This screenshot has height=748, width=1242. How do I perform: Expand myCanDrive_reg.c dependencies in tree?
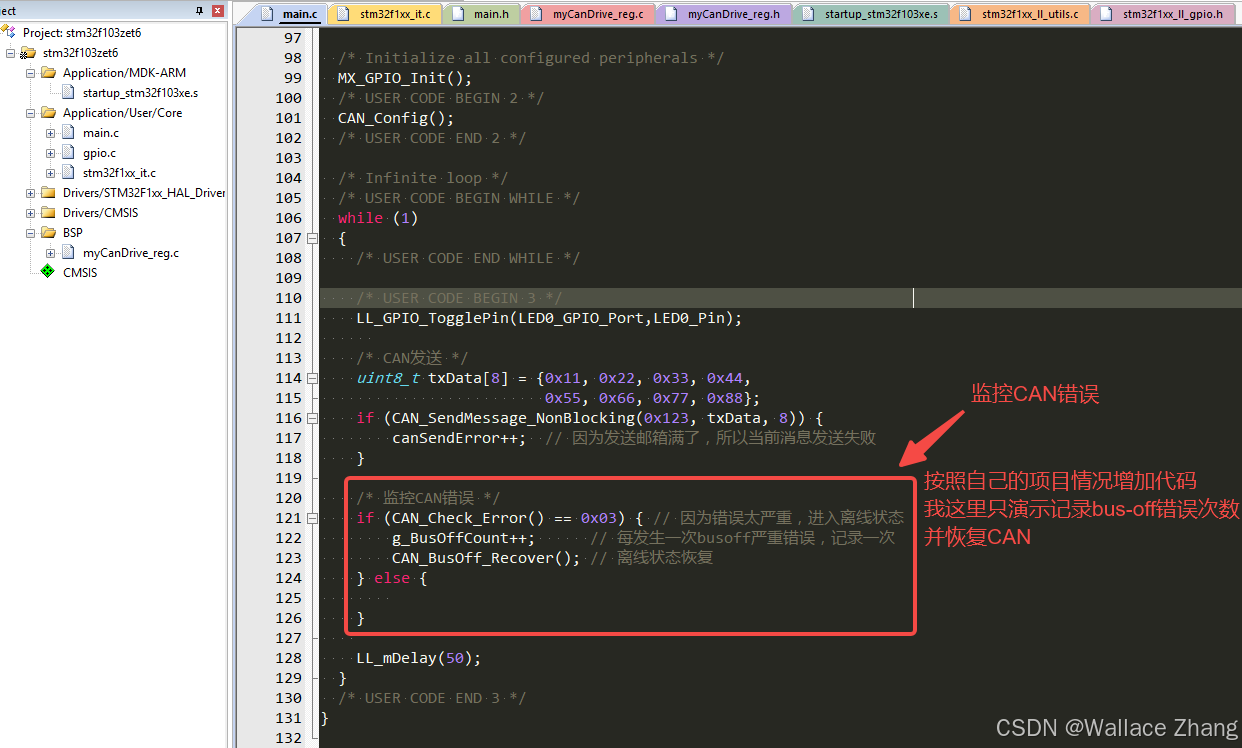[x=50, y=253]
